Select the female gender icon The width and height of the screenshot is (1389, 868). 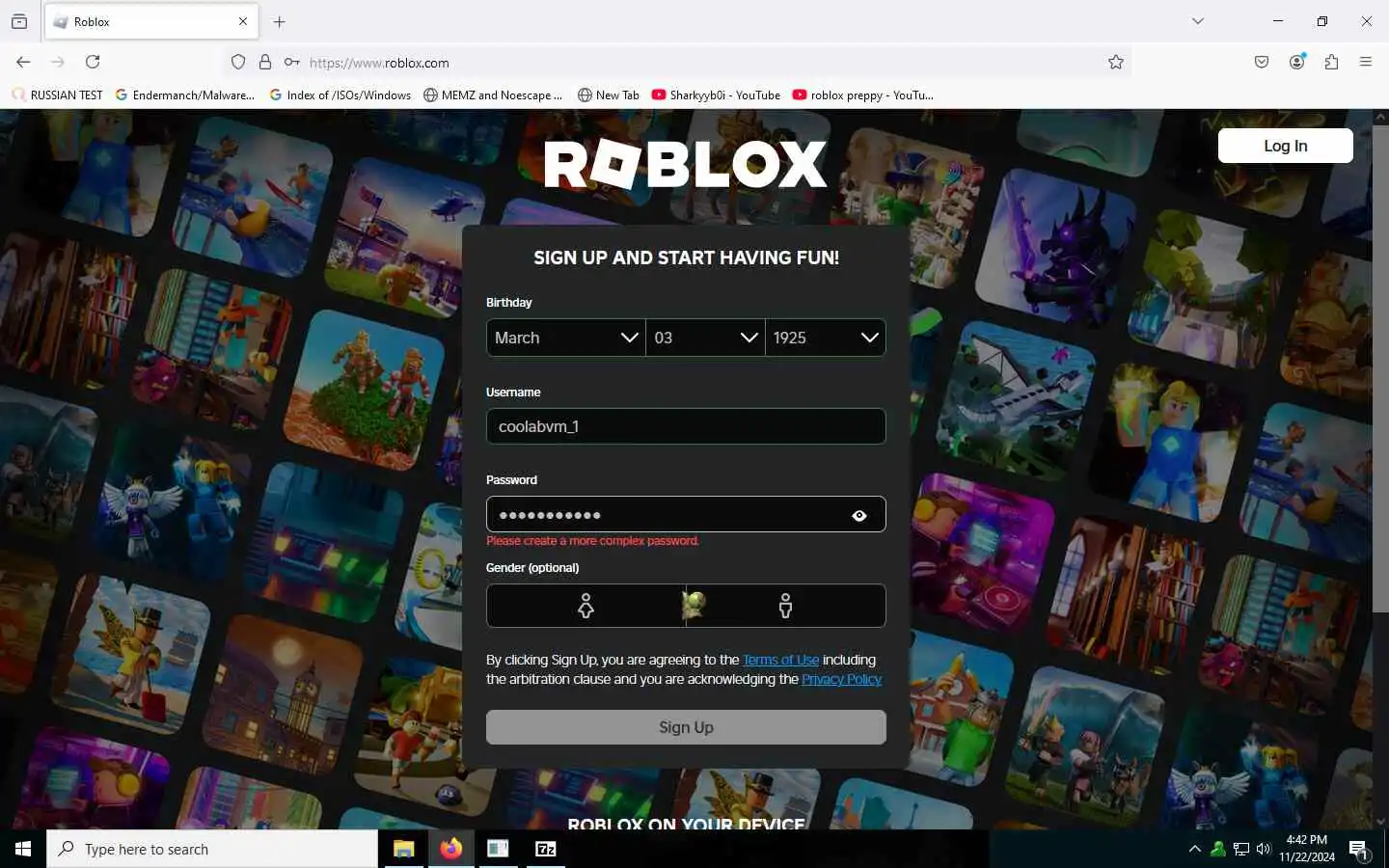586,606
